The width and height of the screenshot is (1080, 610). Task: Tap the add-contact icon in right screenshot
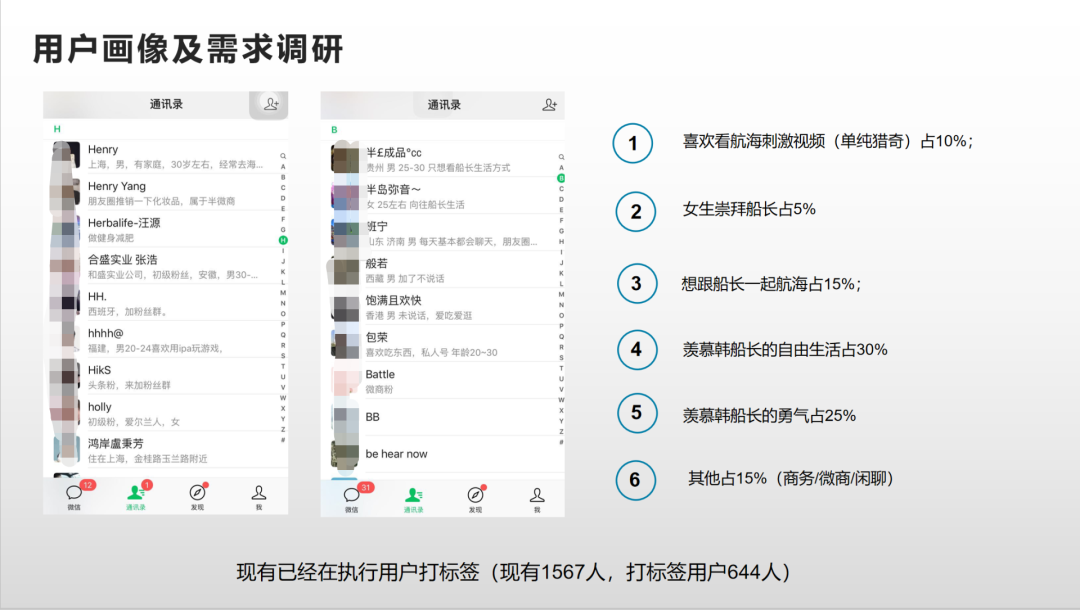pos(549,104)
